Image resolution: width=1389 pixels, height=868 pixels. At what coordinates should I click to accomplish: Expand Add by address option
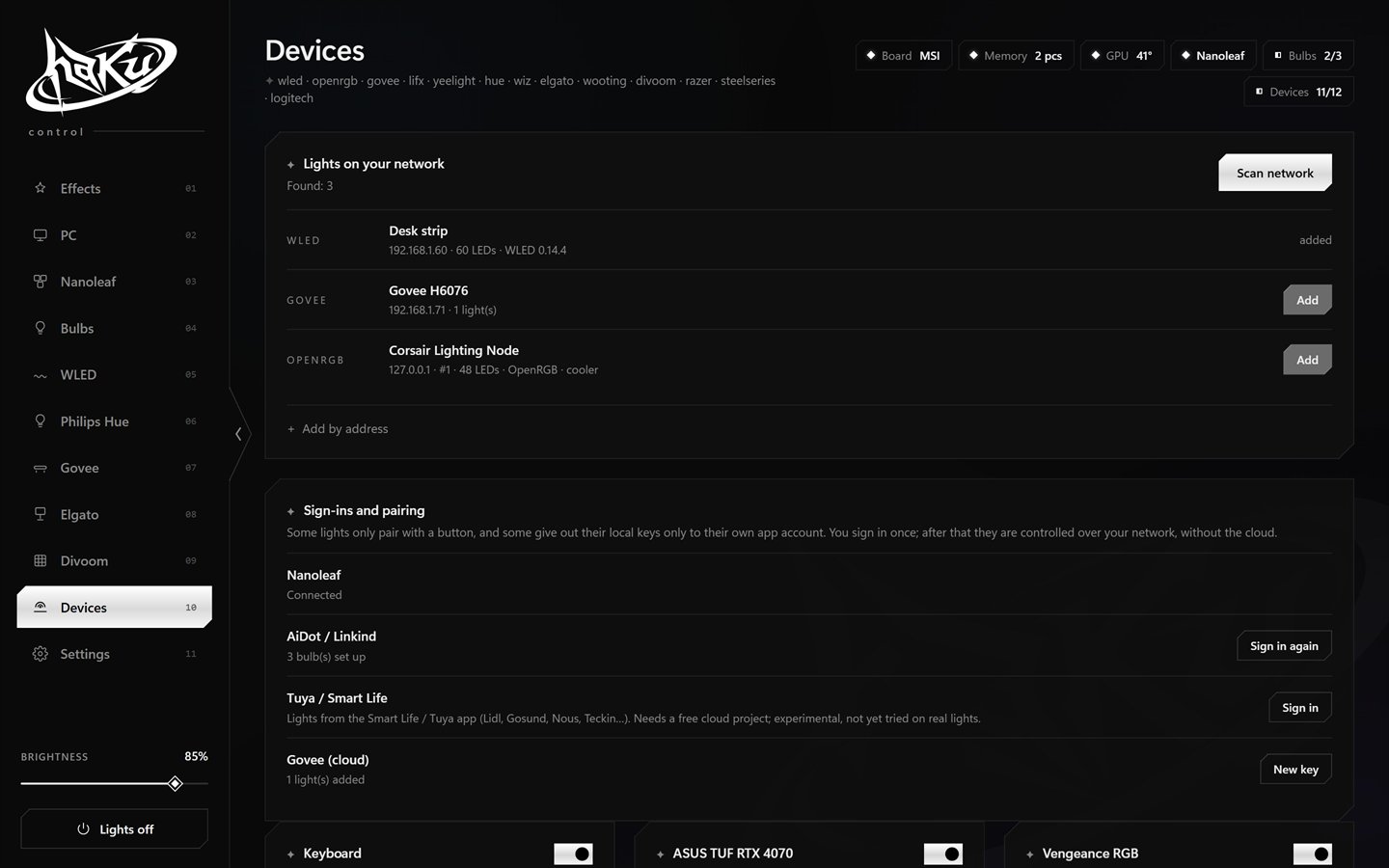[x=338, y=429]
